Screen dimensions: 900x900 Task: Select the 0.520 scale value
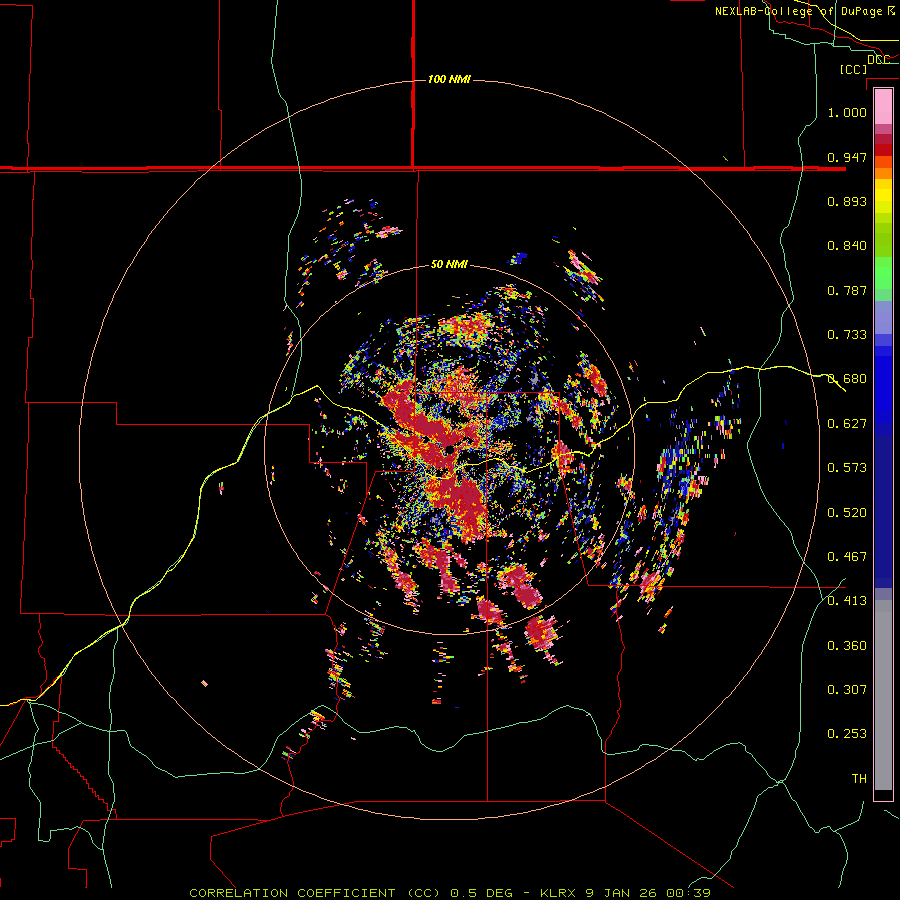[847, 512]
